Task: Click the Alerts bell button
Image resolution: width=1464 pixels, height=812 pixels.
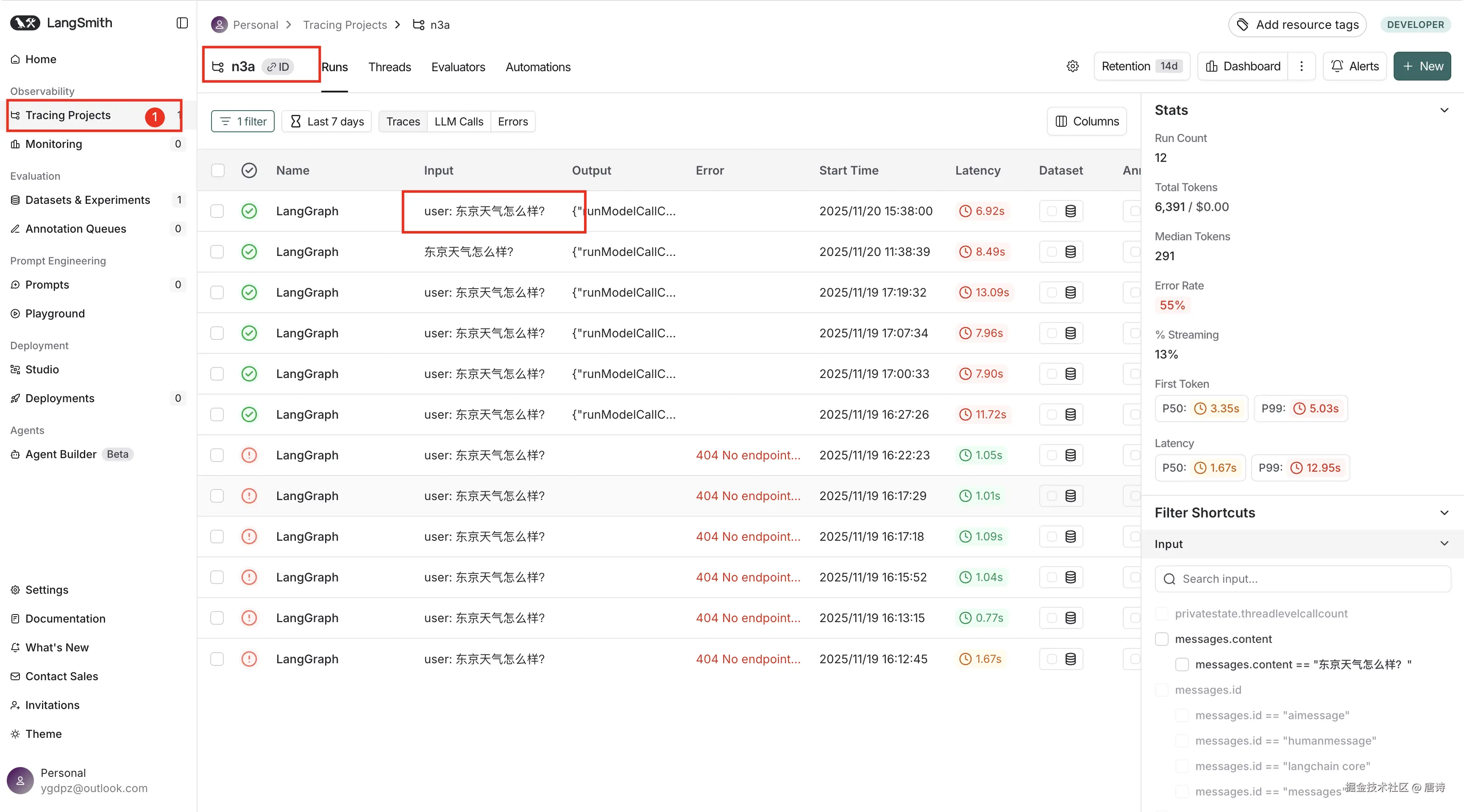Action: coord(1355,67)
